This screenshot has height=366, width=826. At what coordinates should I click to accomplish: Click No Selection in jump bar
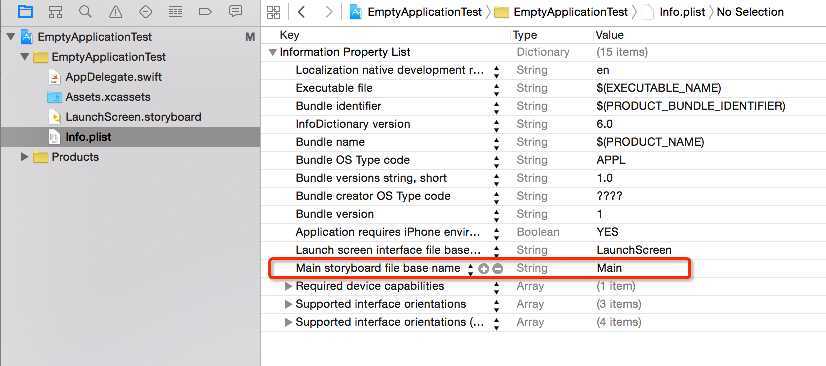750,12
